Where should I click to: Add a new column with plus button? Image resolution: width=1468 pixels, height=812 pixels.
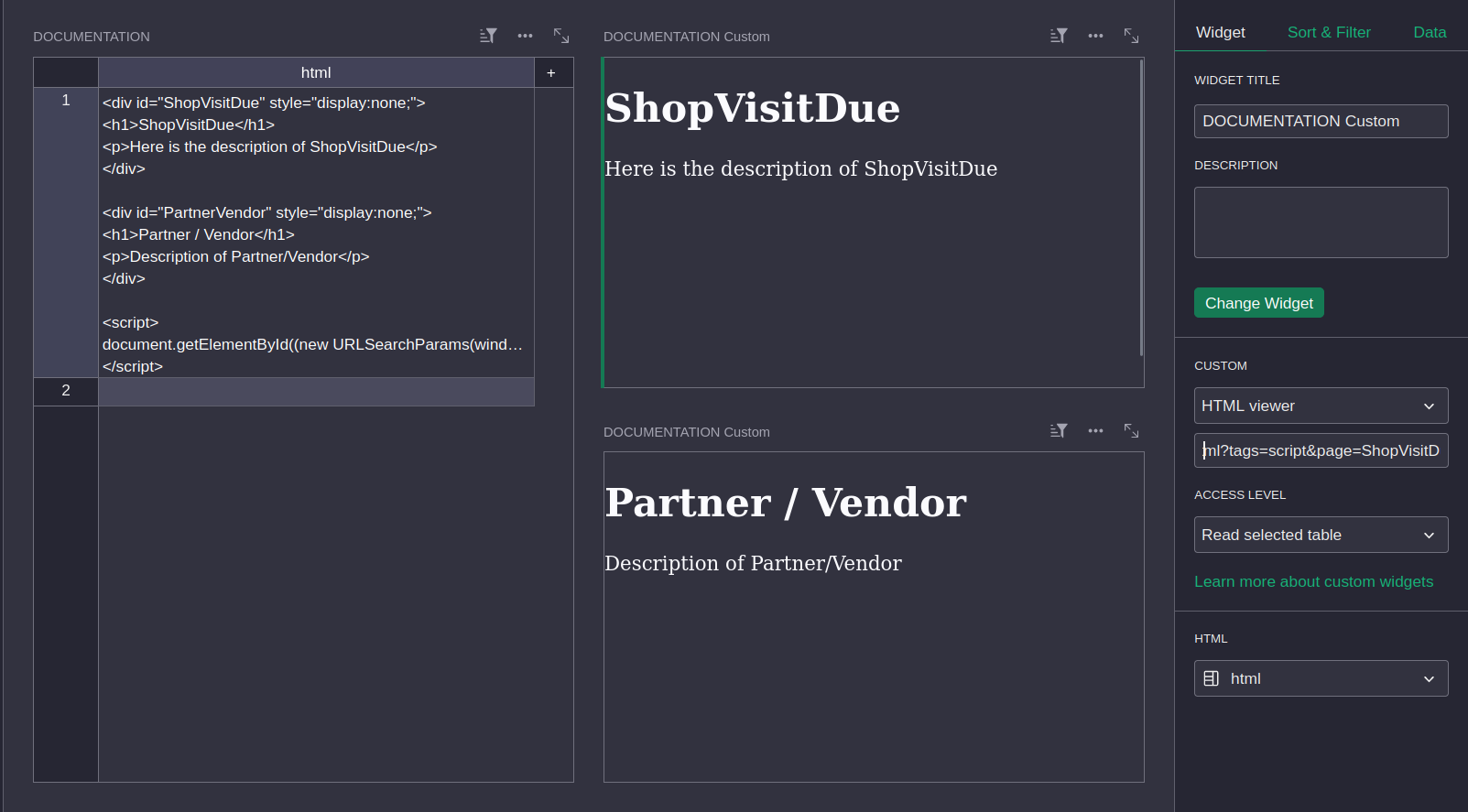(x=551, y=73)
